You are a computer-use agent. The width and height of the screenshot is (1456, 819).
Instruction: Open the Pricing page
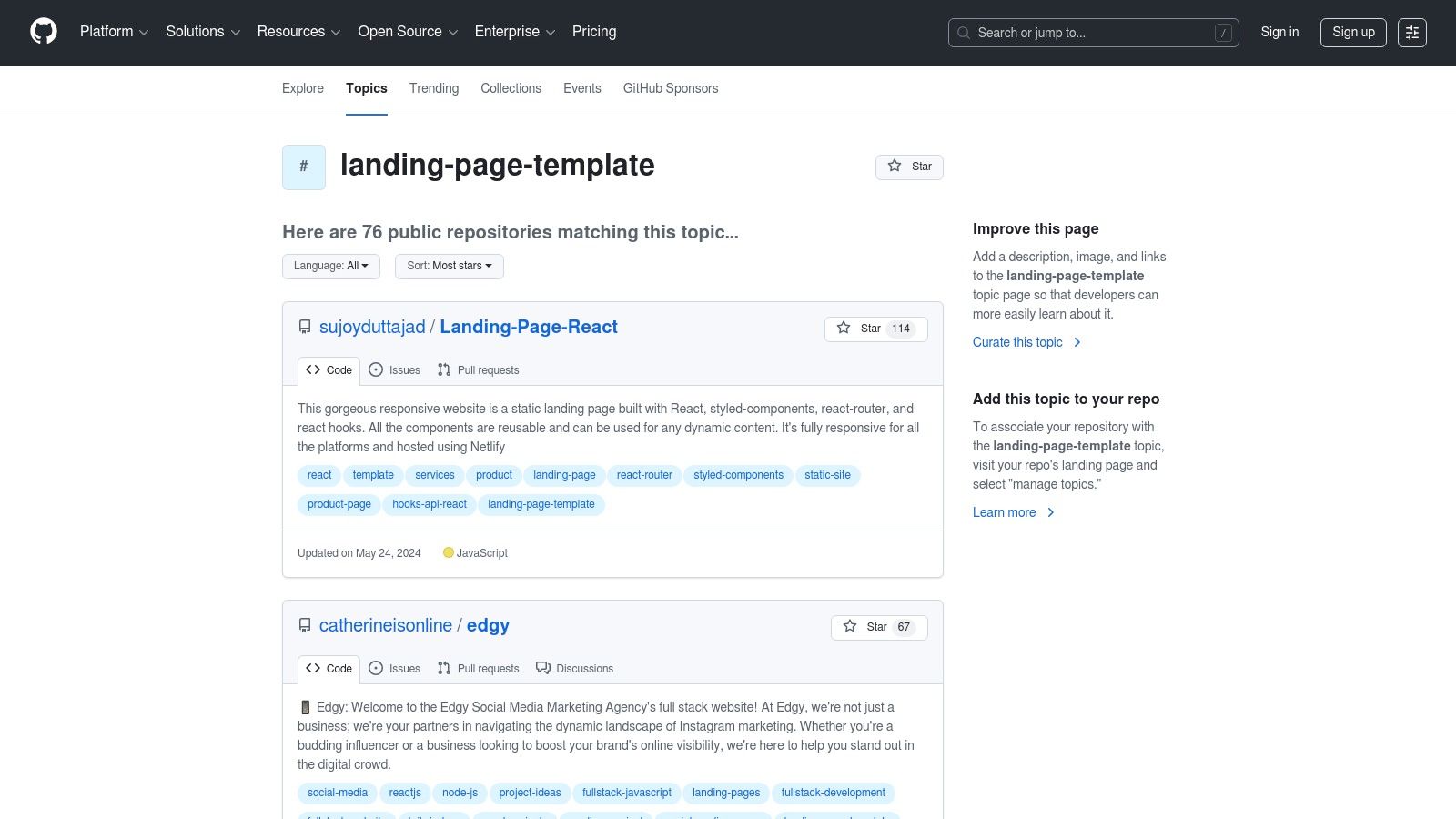coord(593,32)
